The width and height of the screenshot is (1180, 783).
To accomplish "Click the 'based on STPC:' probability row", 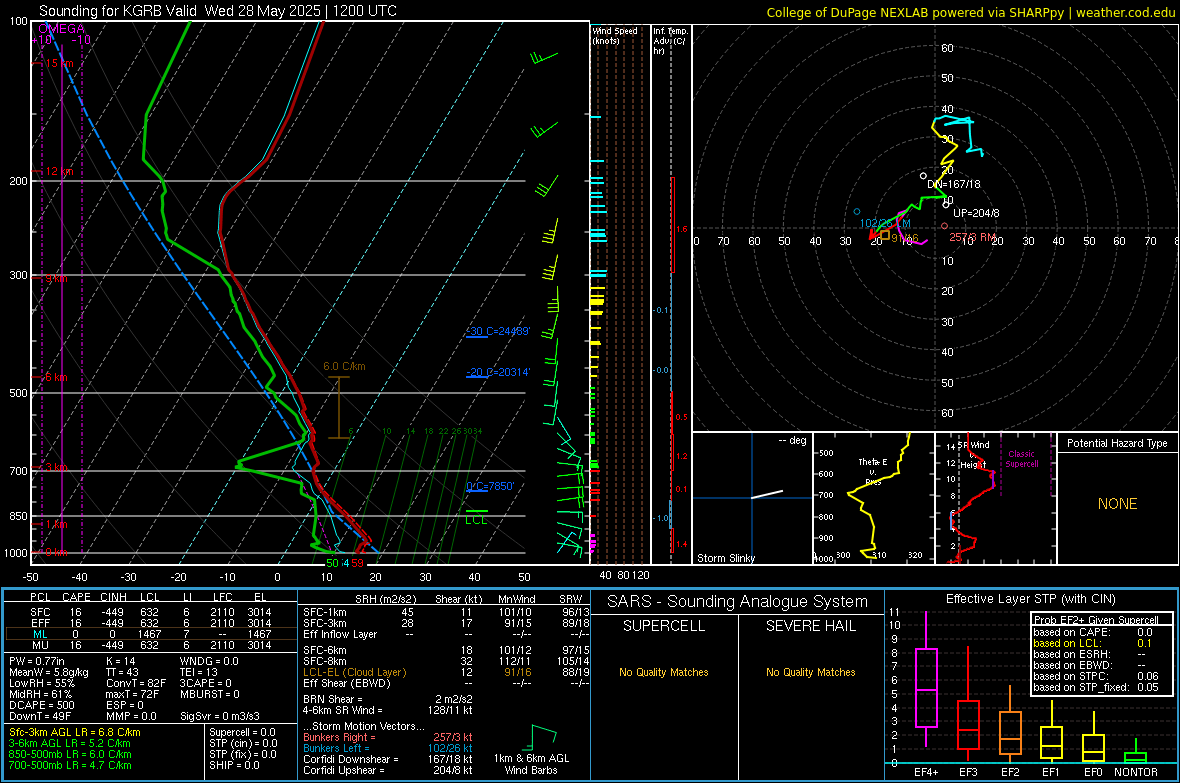I will tap(1096, 676).
